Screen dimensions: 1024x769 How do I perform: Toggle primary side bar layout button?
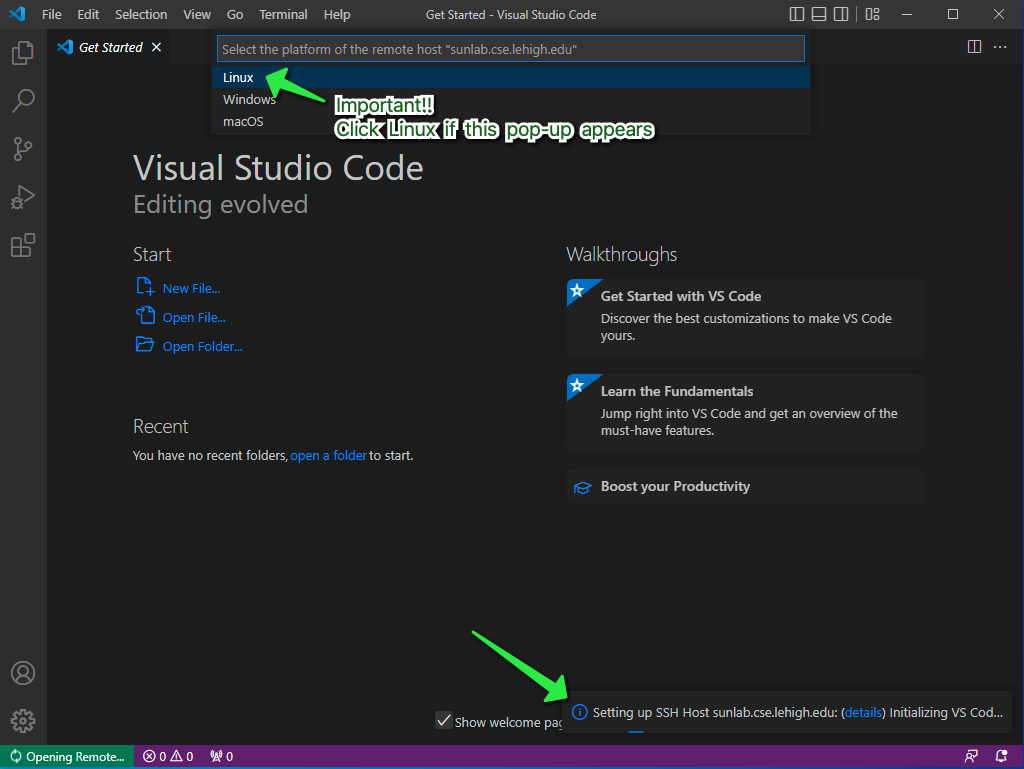click(x=797, y=14)
